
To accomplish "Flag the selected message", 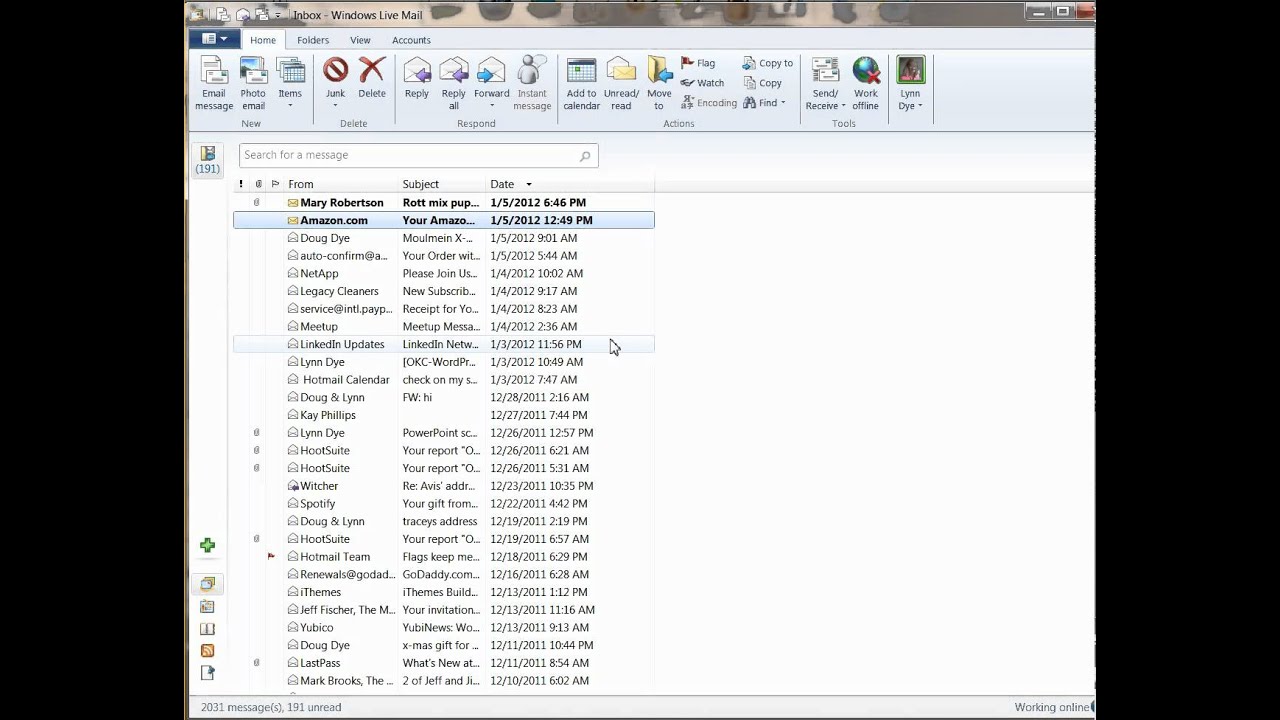I will pyautogui.click(x=698, y=63).
